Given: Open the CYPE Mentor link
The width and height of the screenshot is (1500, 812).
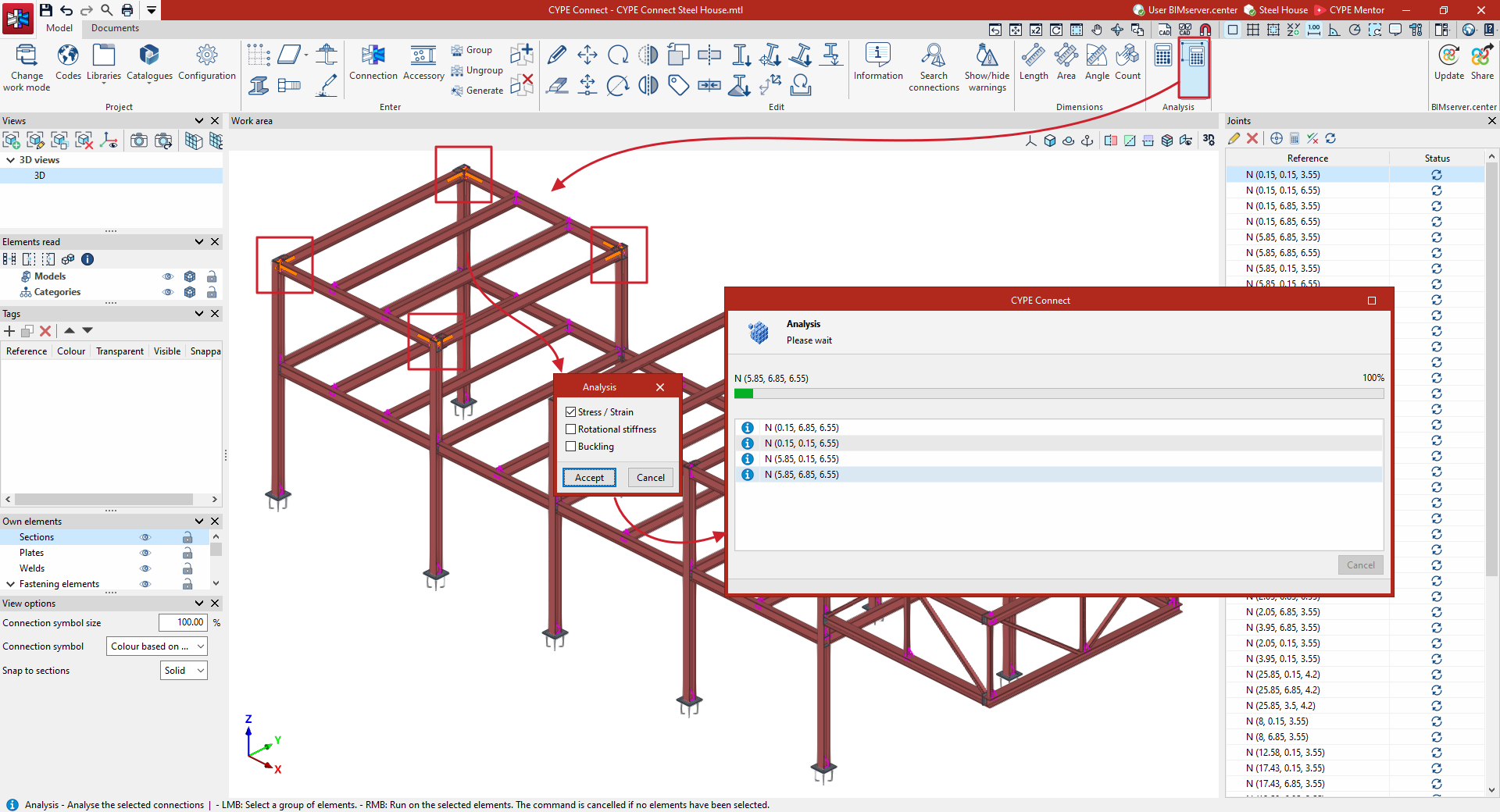Looking at the screenshot, I should 1350,10.
